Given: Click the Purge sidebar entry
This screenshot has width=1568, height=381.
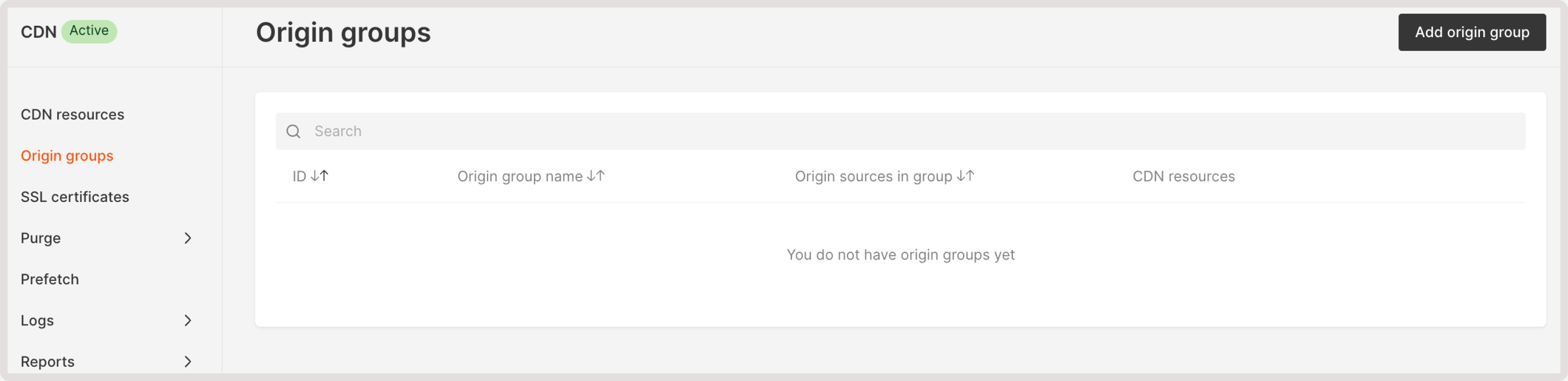Looking at the screenshot, I should point(40,238).
